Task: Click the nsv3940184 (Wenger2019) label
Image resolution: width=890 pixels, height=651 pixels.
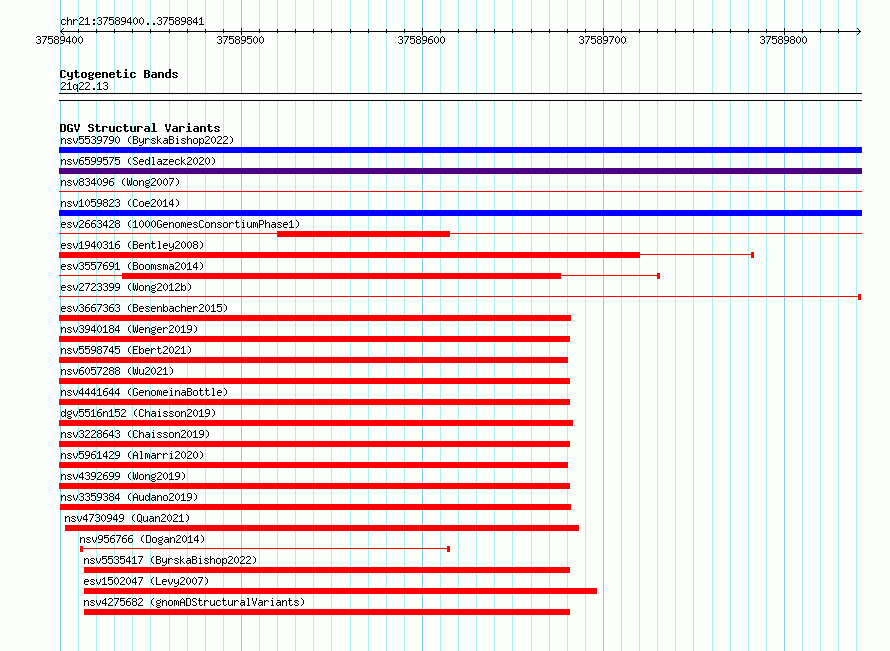Action: coord(129,329)
